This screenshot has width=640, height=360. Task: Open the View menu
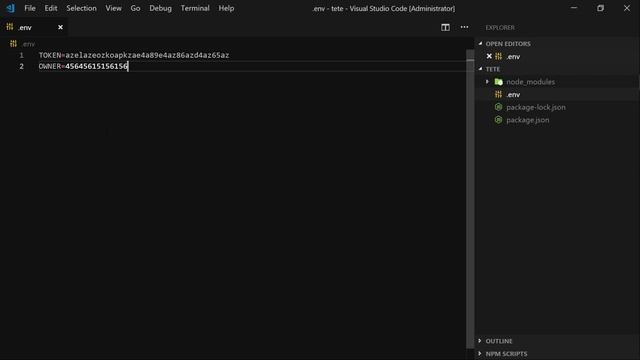tap(113, 8)
